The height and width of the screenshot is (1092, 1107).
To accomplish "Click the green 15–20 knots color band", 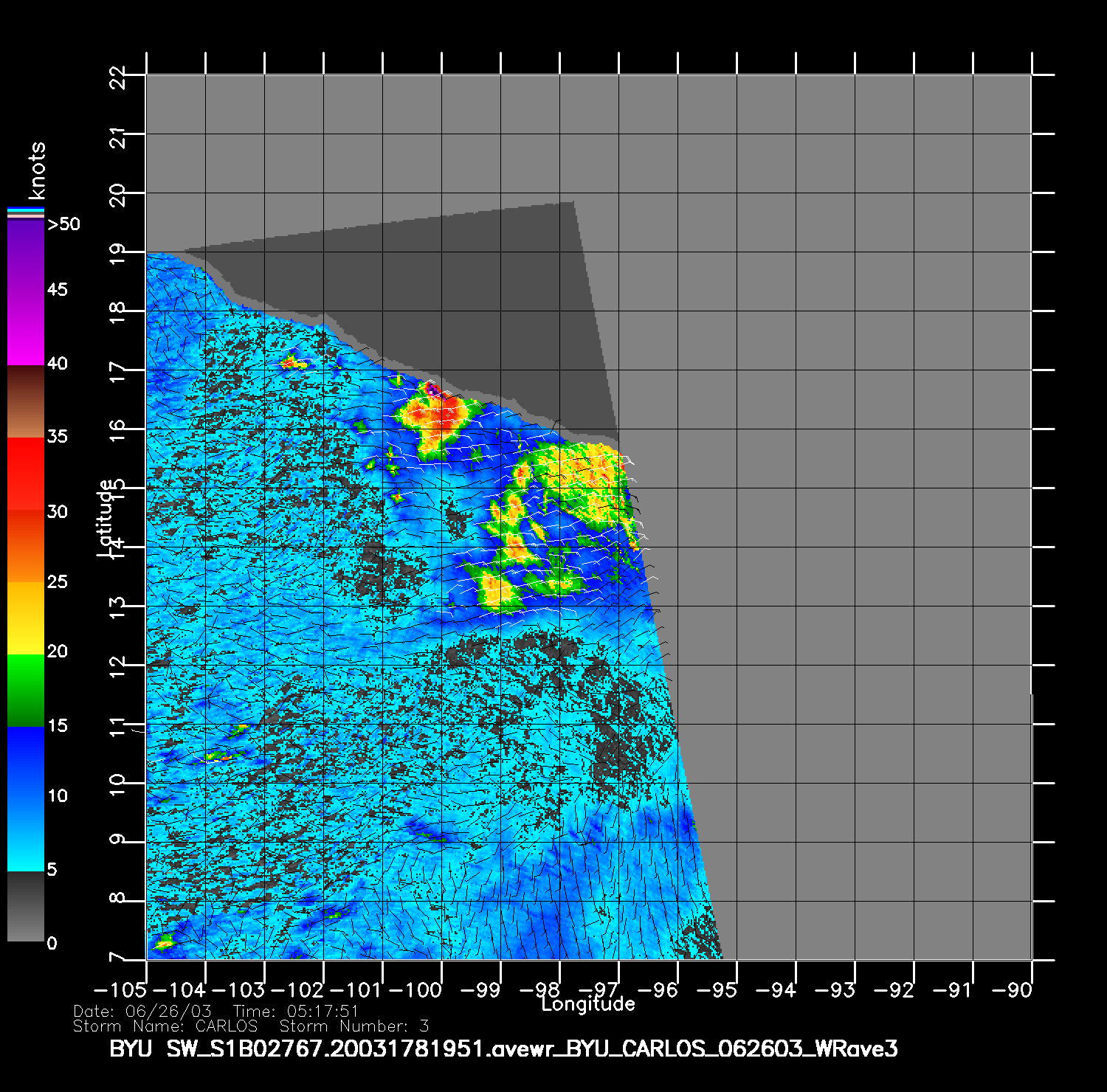I will 25,691.
